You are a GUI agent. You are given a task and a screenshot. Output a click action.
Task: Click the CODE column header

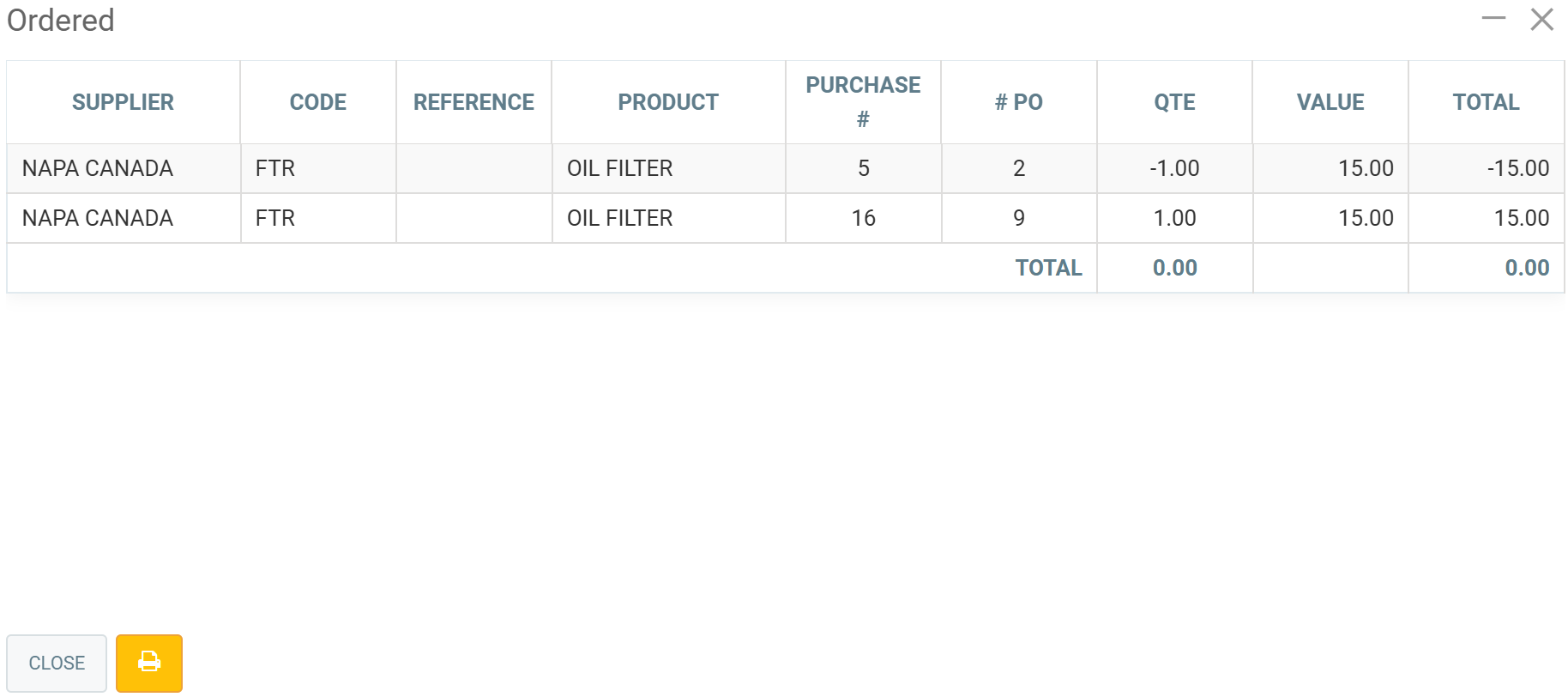[x=317, y=102]
